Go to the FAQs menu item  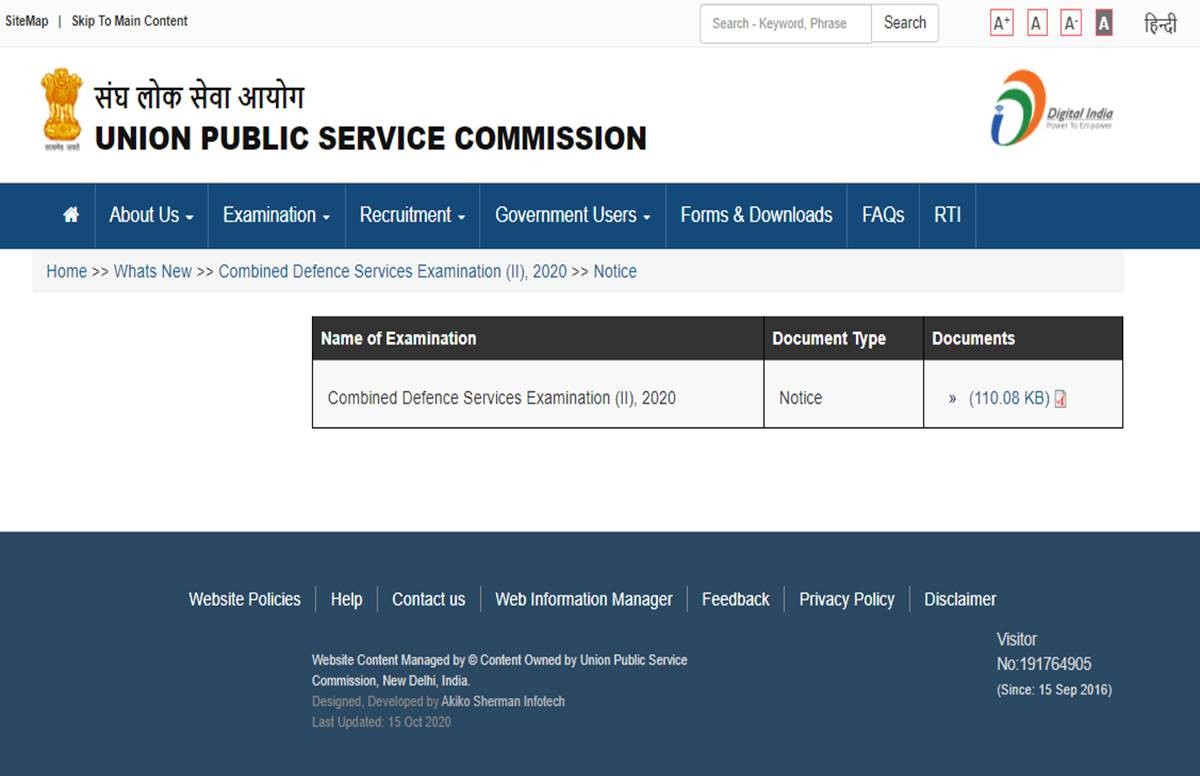click(x=882, y=215)
